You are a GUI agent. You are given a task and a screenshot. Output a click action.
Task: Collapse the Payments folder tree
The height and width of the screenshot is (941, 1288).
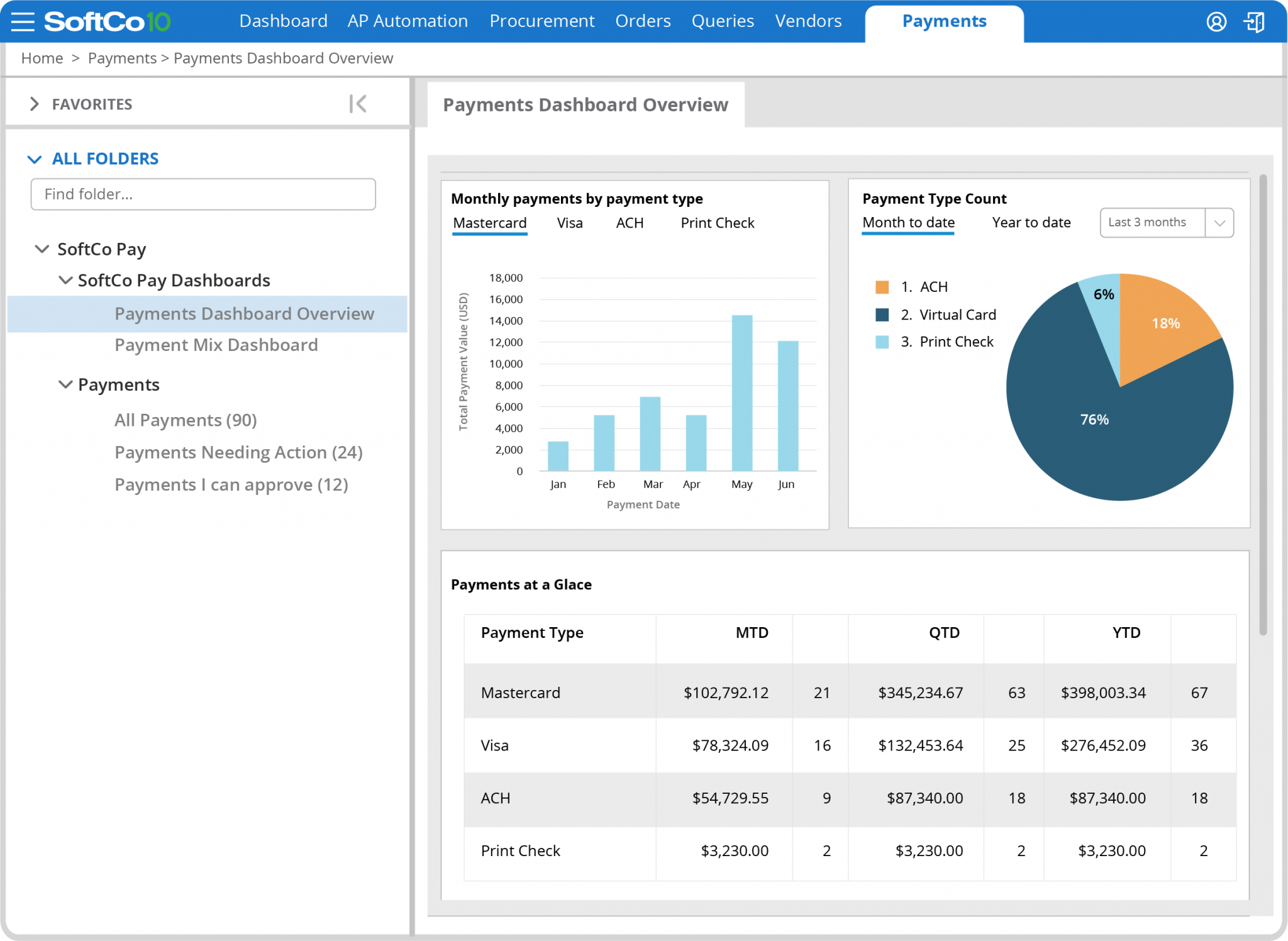pos(66,384)
